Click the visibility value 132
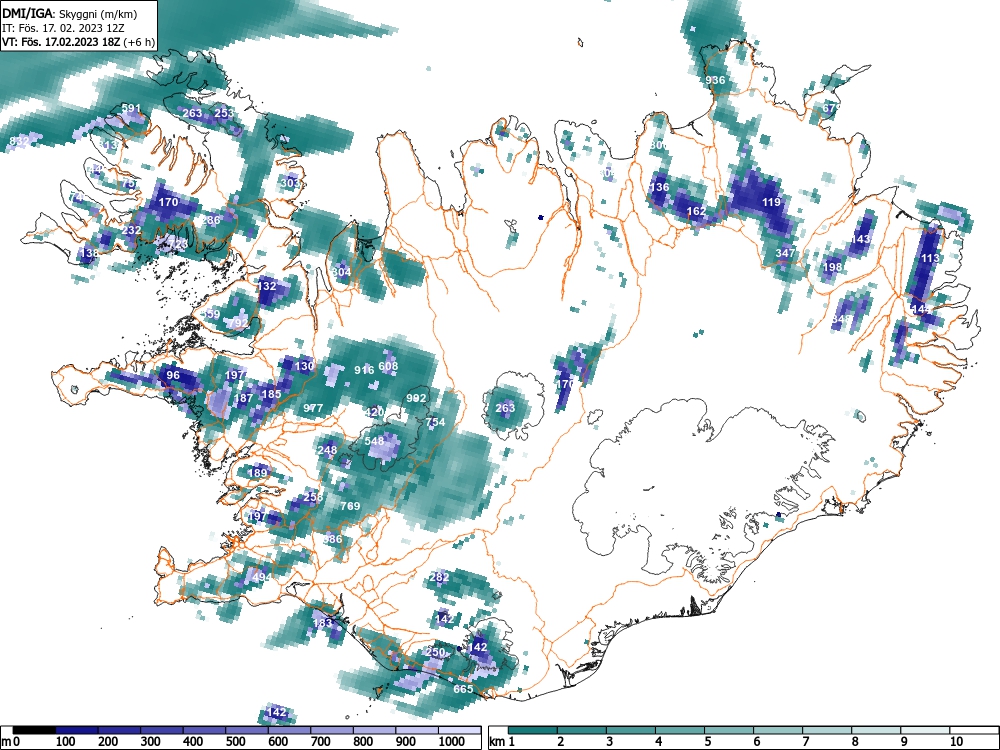This screenshot has height=750, width=1000. pos(267,286)
